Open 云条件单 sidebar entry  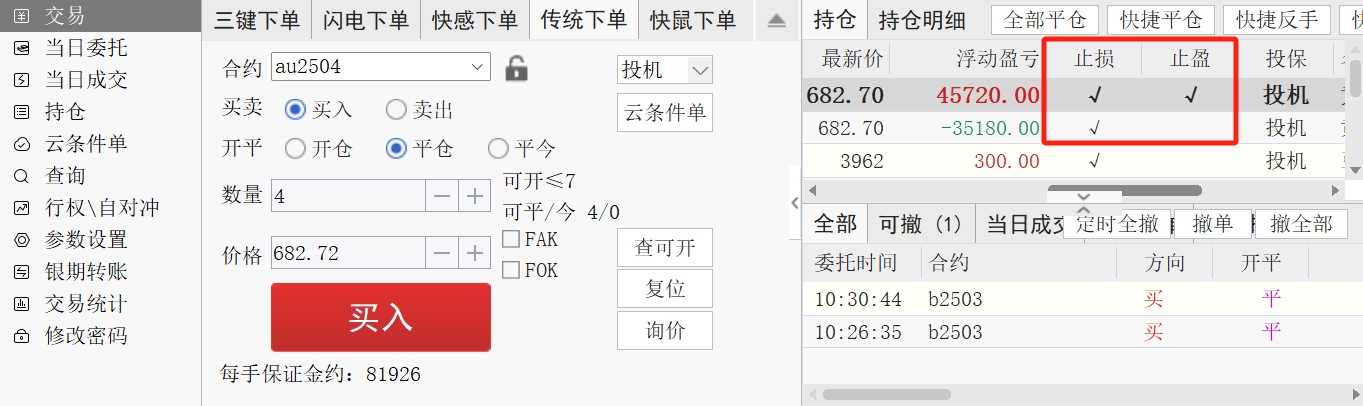pyautogui.click(x=87, y=144)
